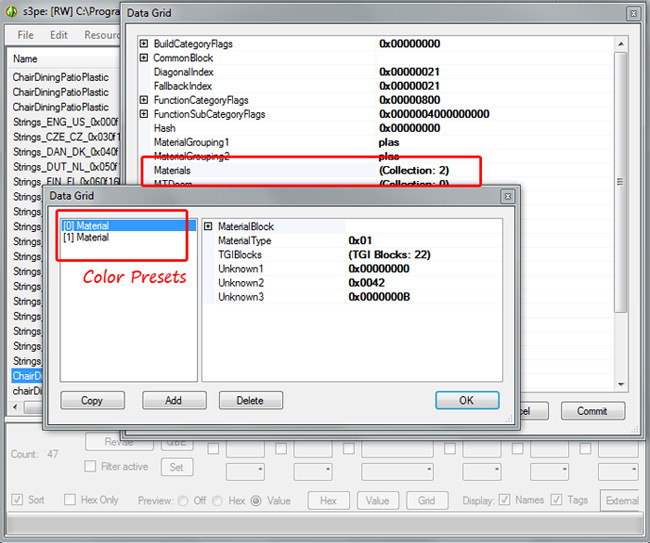Screen dimensions: 650x543
Task: Expand the FunctionSubCategoryFlags node
Action: 144,114
